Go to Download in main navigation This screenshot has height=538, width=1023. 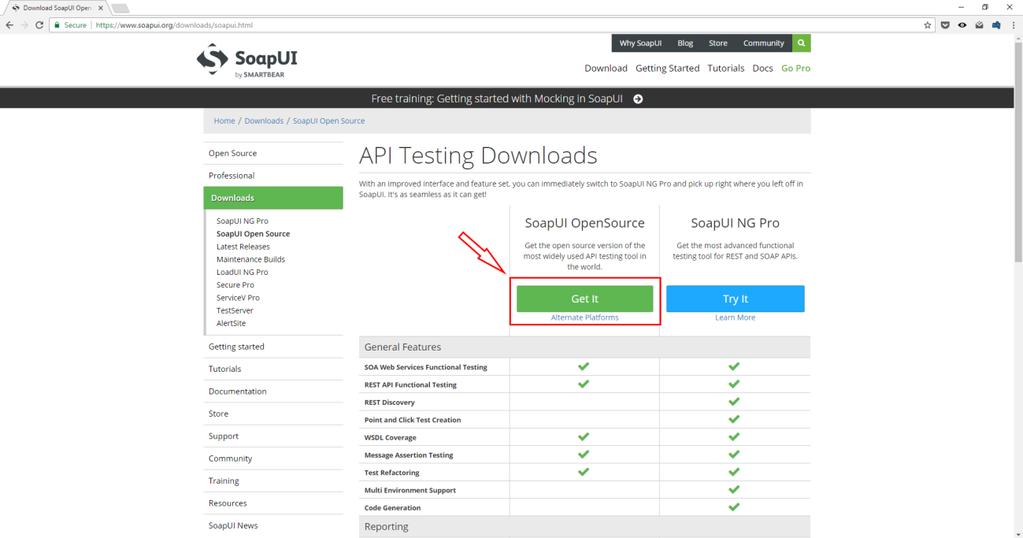605,68
